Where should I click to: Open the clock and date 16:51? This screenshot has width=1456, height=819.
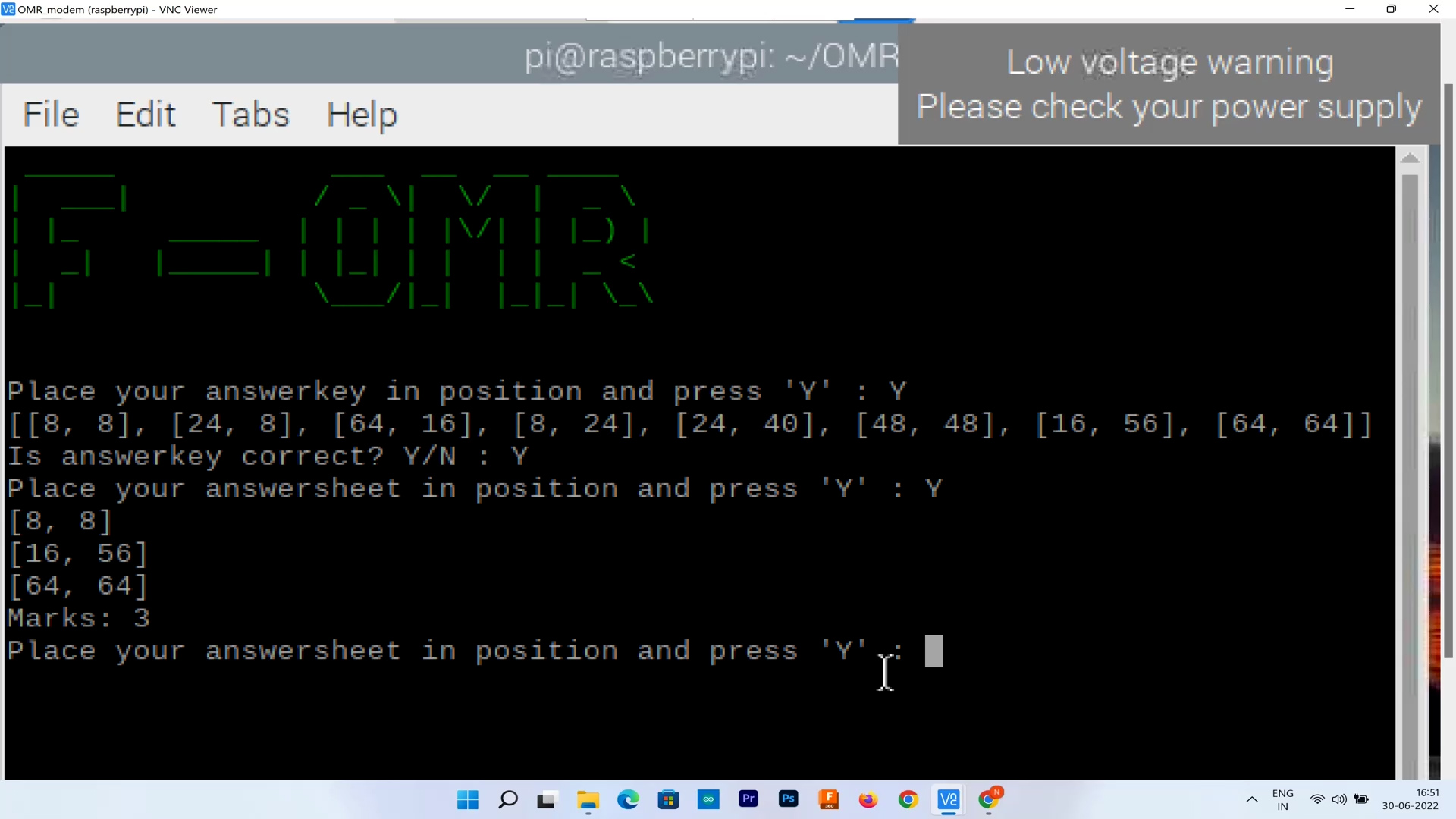point(1410,799)
